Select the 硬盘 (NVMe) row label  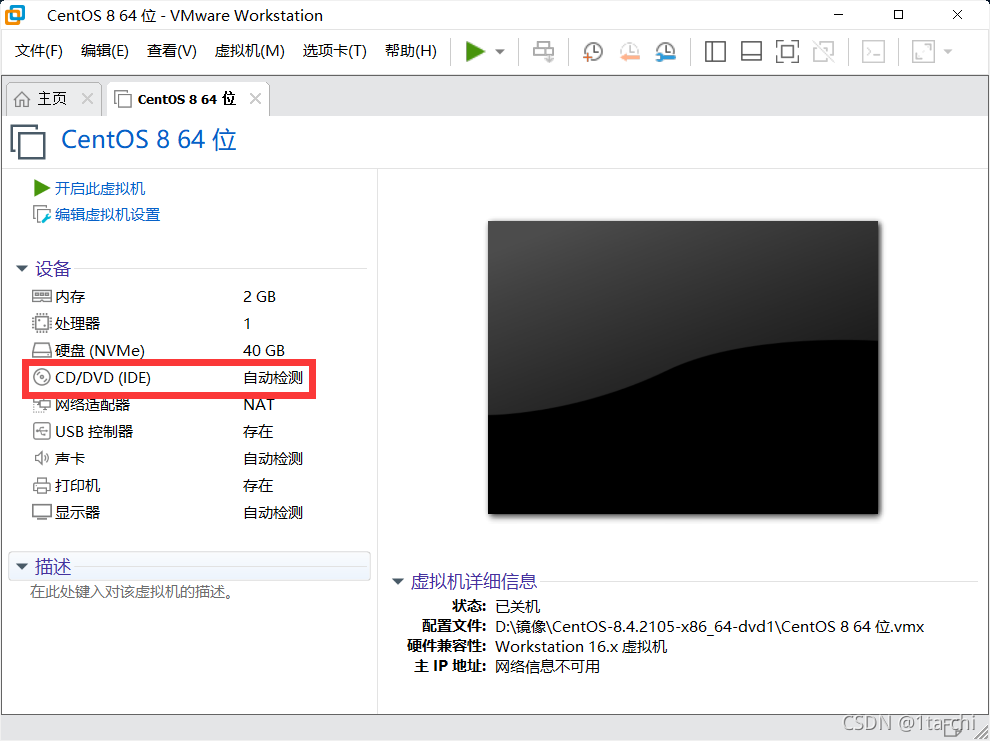100,351
